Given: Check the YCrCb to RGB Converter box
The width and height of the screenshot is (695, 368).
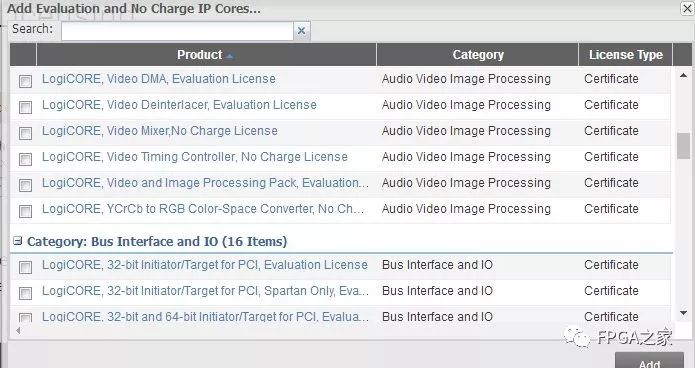Looking at the screenshot, I should point(25,211).
